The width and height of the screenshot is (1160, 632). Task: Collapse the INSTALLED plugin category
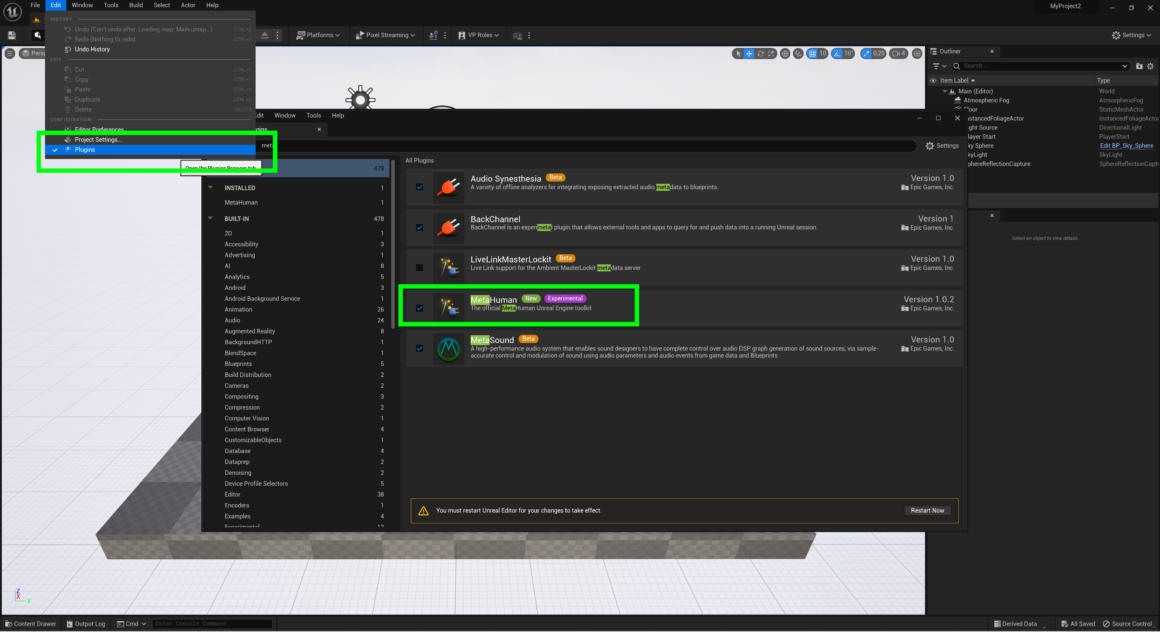point(210,188)
